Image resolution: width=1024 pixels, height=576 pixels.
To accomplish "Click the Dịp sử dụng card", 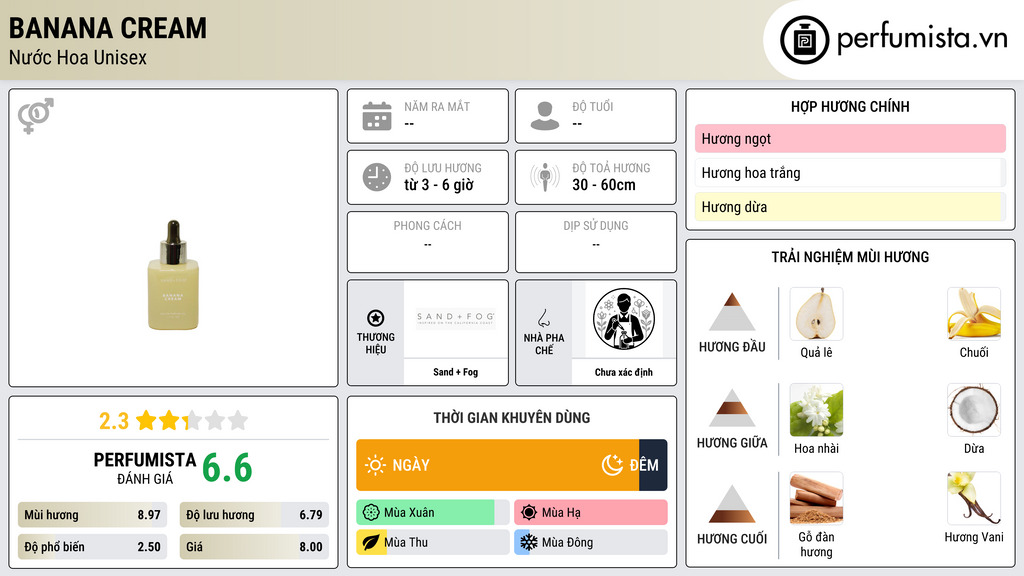I will 596,242.
